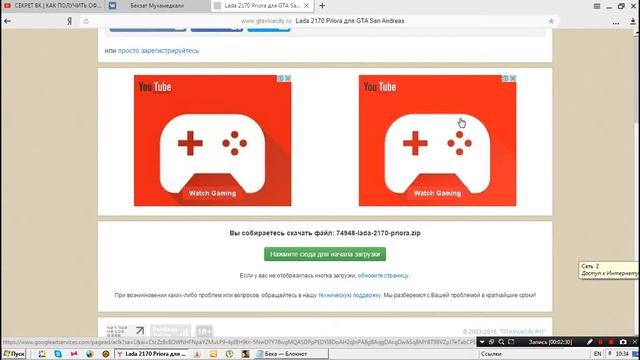Open AdChoices info on left ad
The width and height of the screenshot is (640, 360).
pyautogui.click(x=281, y=78)
